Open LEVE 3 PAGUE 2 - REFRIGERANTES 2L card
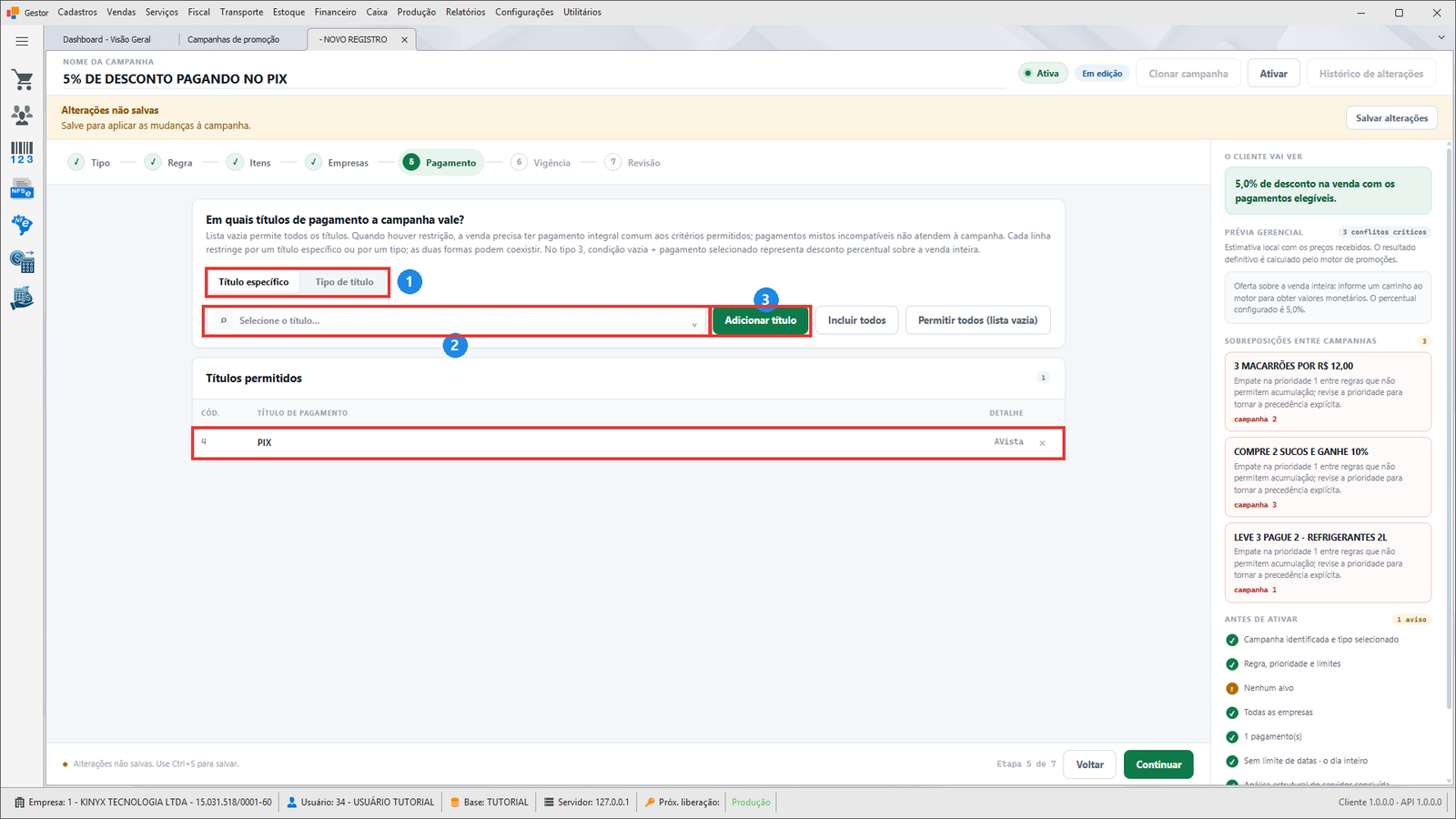 point(1328,562)
